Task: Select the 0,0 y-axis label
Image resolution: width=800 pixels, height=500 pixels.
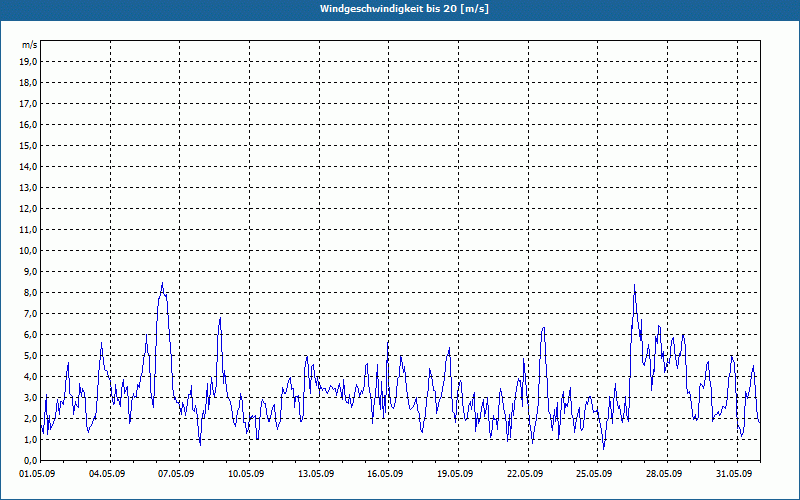Action: point(30,460)
